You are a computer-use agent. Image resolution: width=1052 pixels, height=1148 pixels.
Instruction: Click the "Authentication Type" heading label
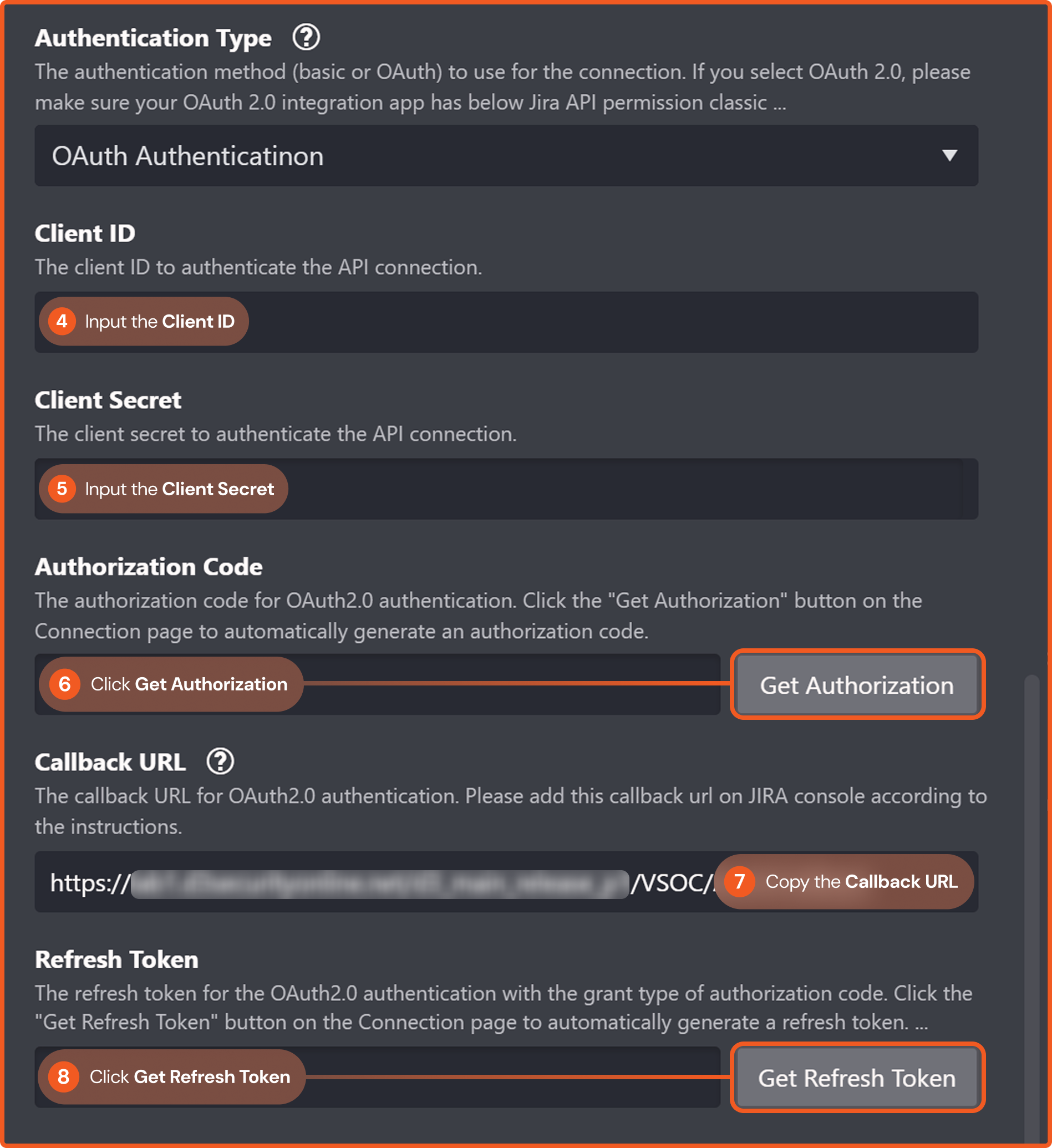pyautogui.click(x=153, y=38)
